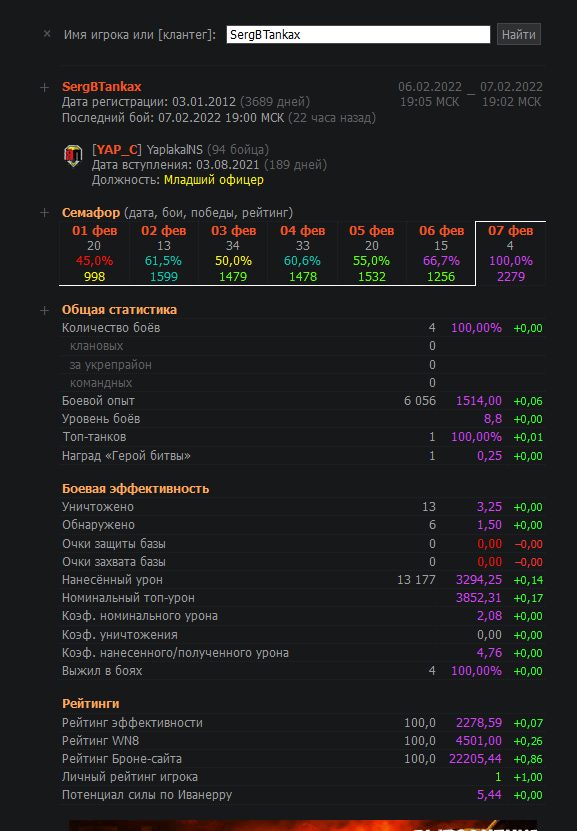Click the Рейтинг эффективности value 2278,59
Viewport: 577px width, 831px height.
pyautogui.click(x=478, y=723)
